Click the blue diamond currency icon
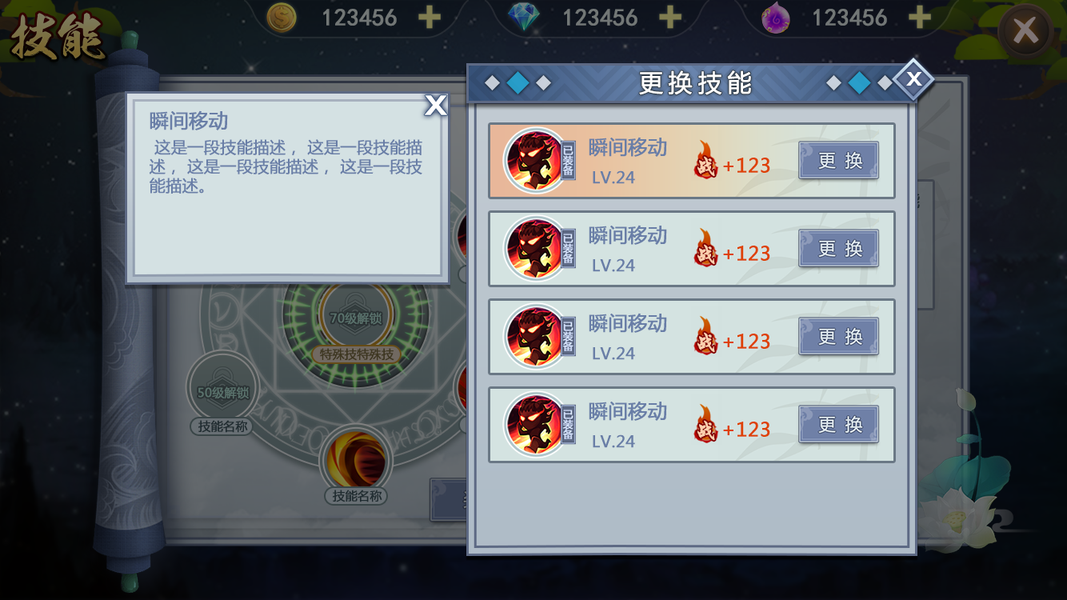 tap(523, 18)
